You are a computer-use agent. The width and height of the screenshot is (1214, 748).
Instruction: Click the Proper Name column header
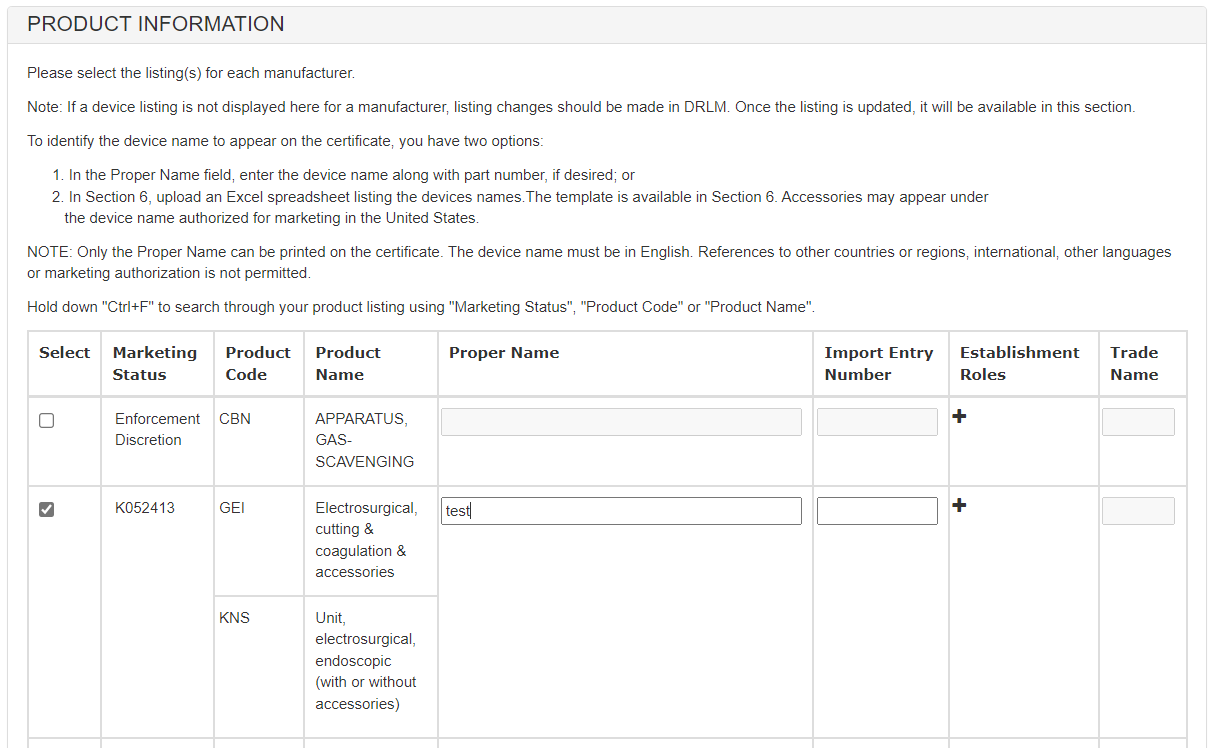[504, 353]
